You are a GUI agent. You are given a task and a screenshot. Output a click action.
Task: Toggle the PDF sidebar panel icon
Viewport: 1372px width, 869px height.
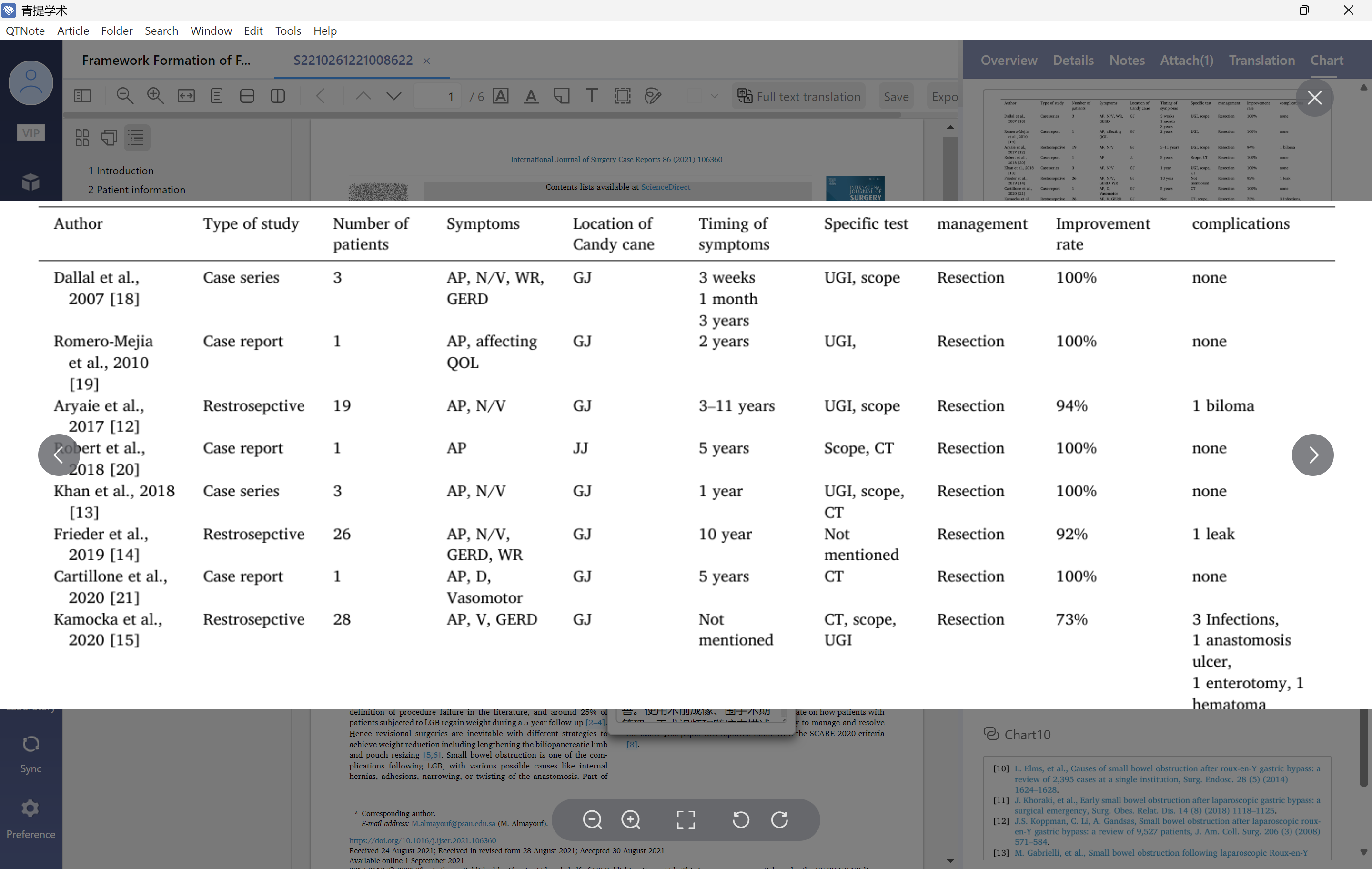coord(82,96)
